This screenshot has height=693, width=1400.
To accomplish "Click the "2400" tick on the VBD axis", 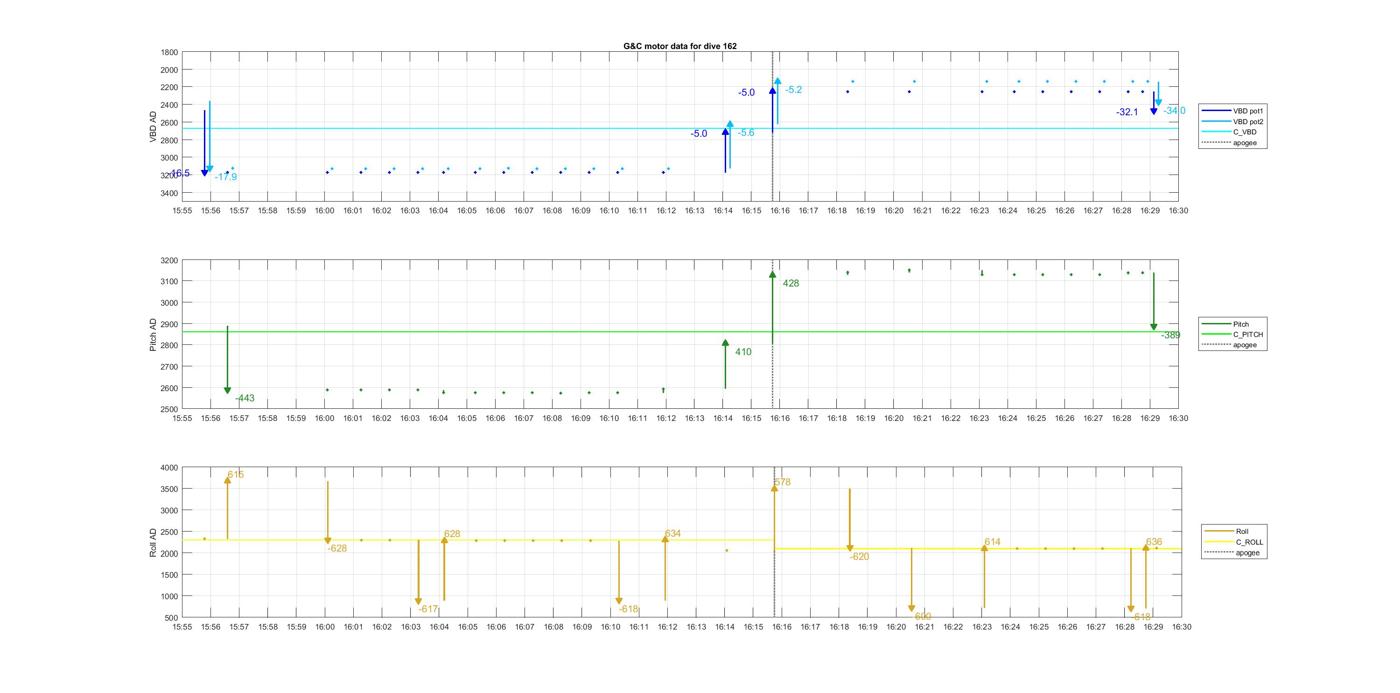I will point(169,105).
